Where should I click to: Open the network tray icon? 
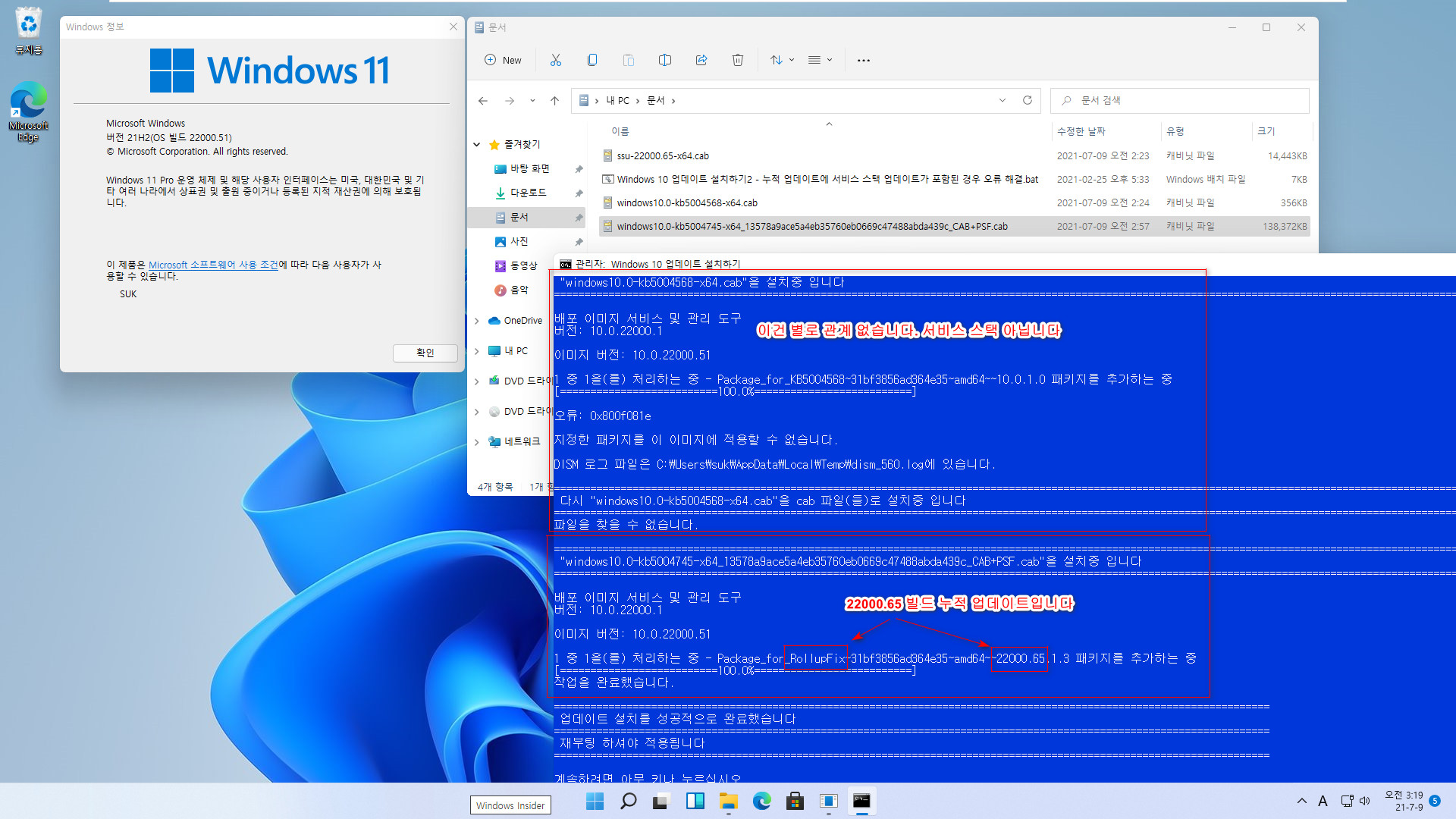[1347, 801]
